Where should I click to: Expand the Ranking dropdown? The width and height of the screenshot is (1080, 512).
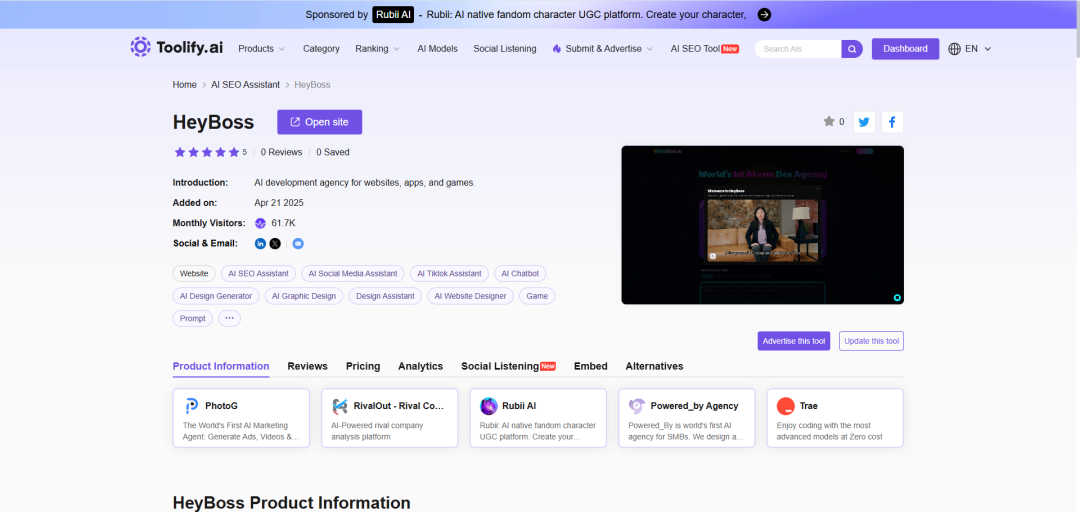click(x=377, y=49)
